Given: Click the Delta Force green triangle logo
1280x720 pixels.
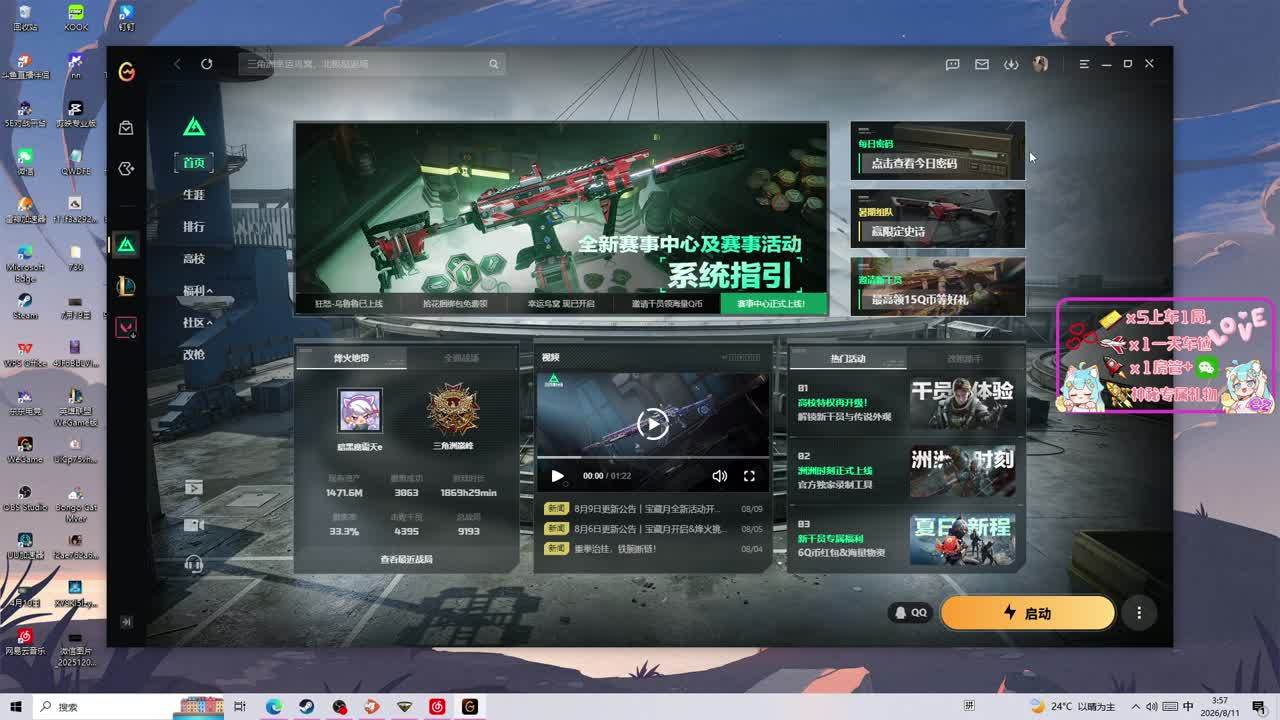Looking at the screenshot, I should [194, 127].
